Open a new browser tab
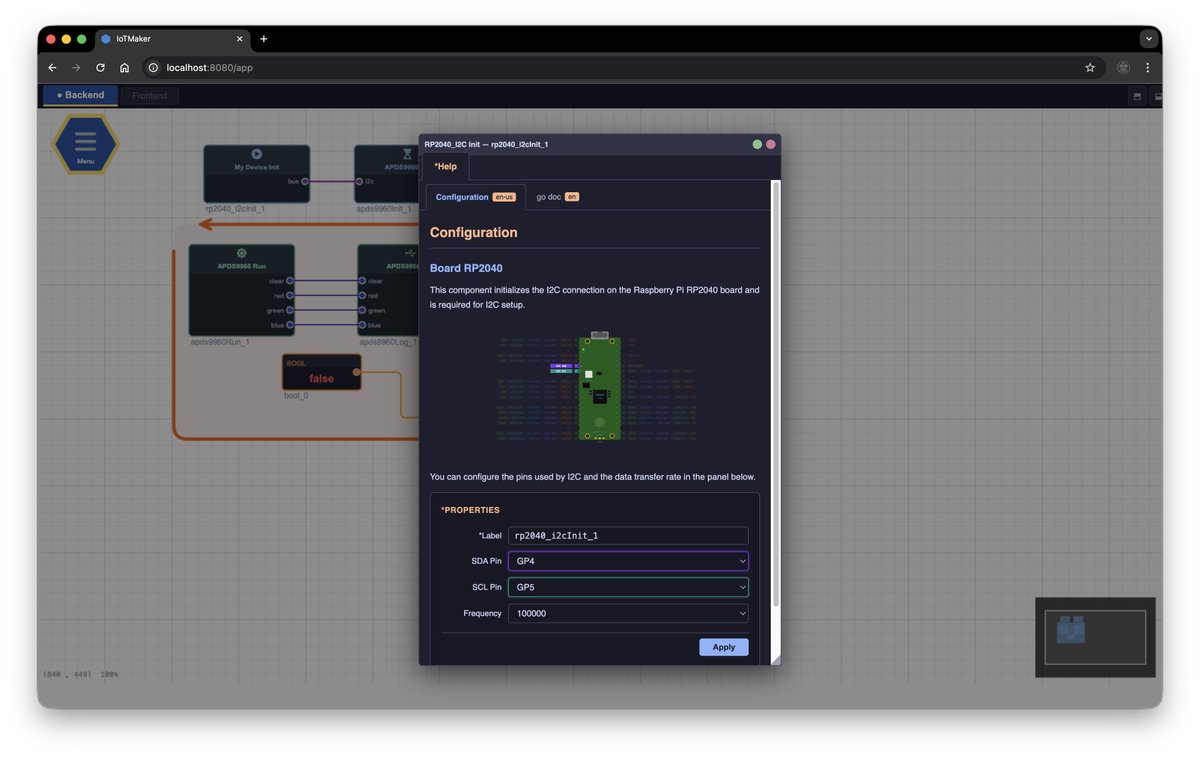Viewport: 1200px width, 758px height. 264,39
